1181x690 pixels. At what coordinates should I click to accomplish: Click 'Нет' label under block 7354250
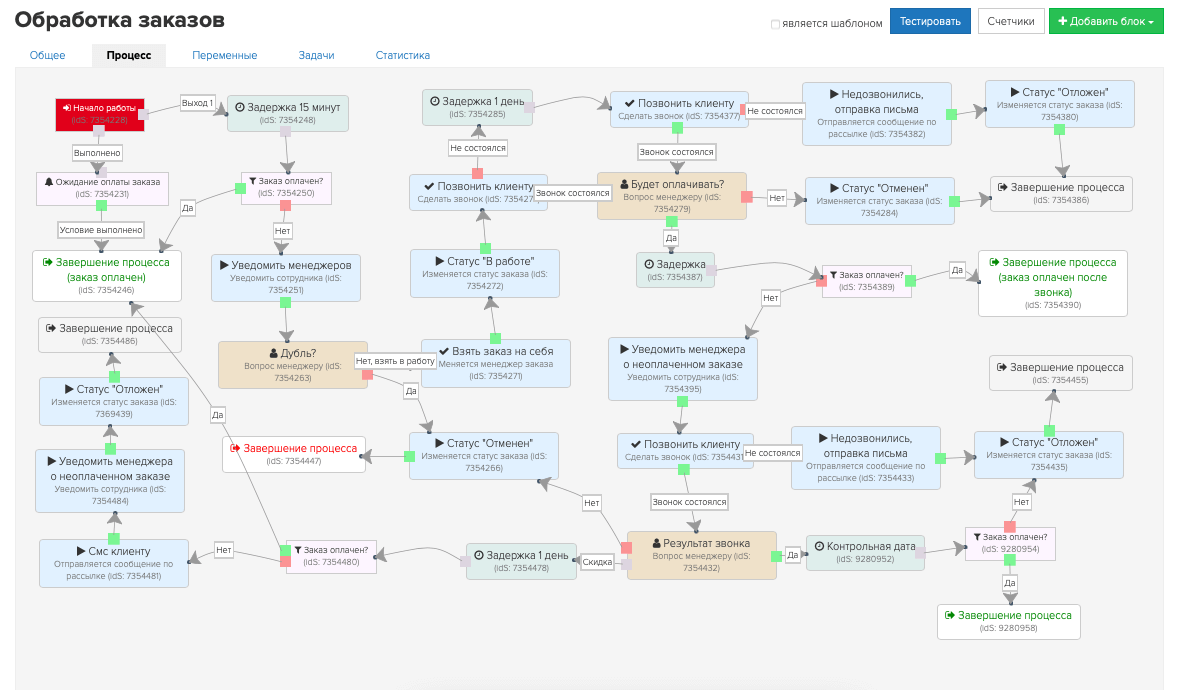click(x=282, y=231)
